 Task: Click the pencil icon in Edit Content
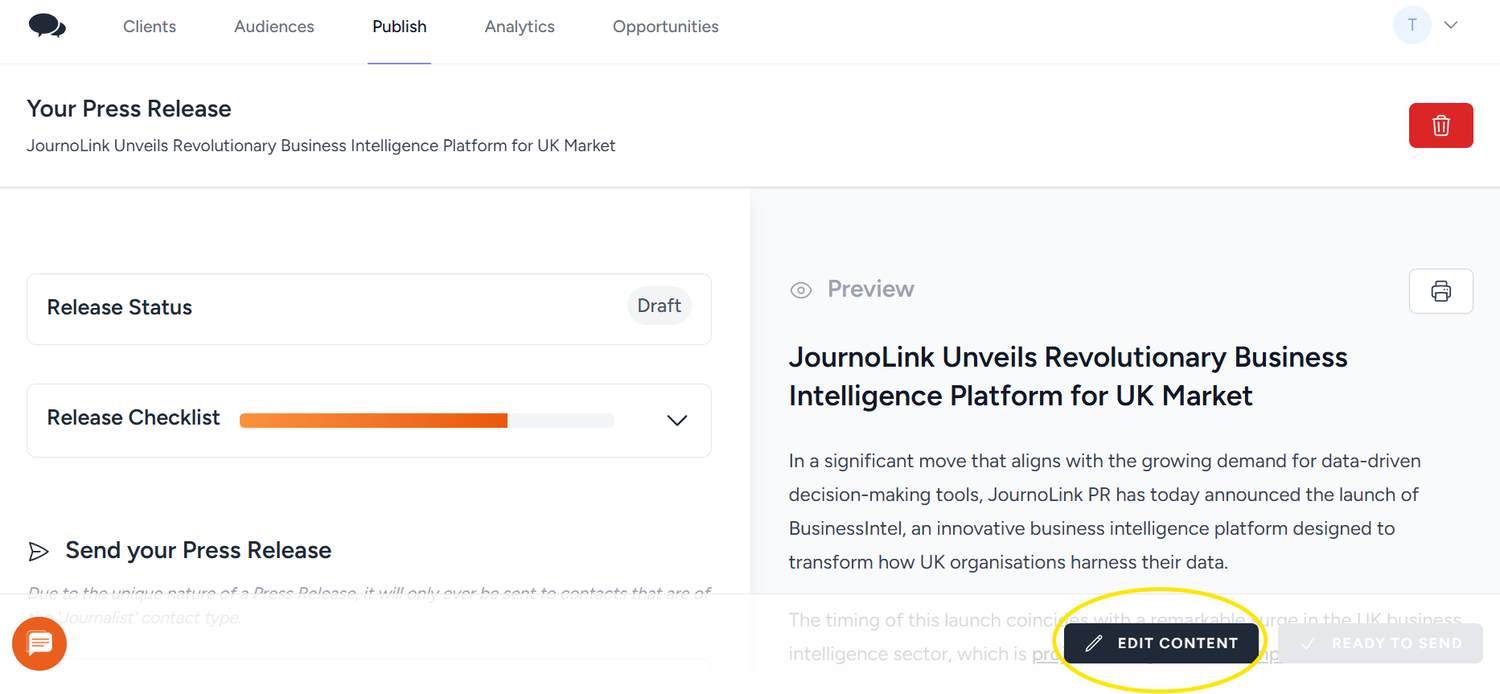click(x=1094, y=643)
